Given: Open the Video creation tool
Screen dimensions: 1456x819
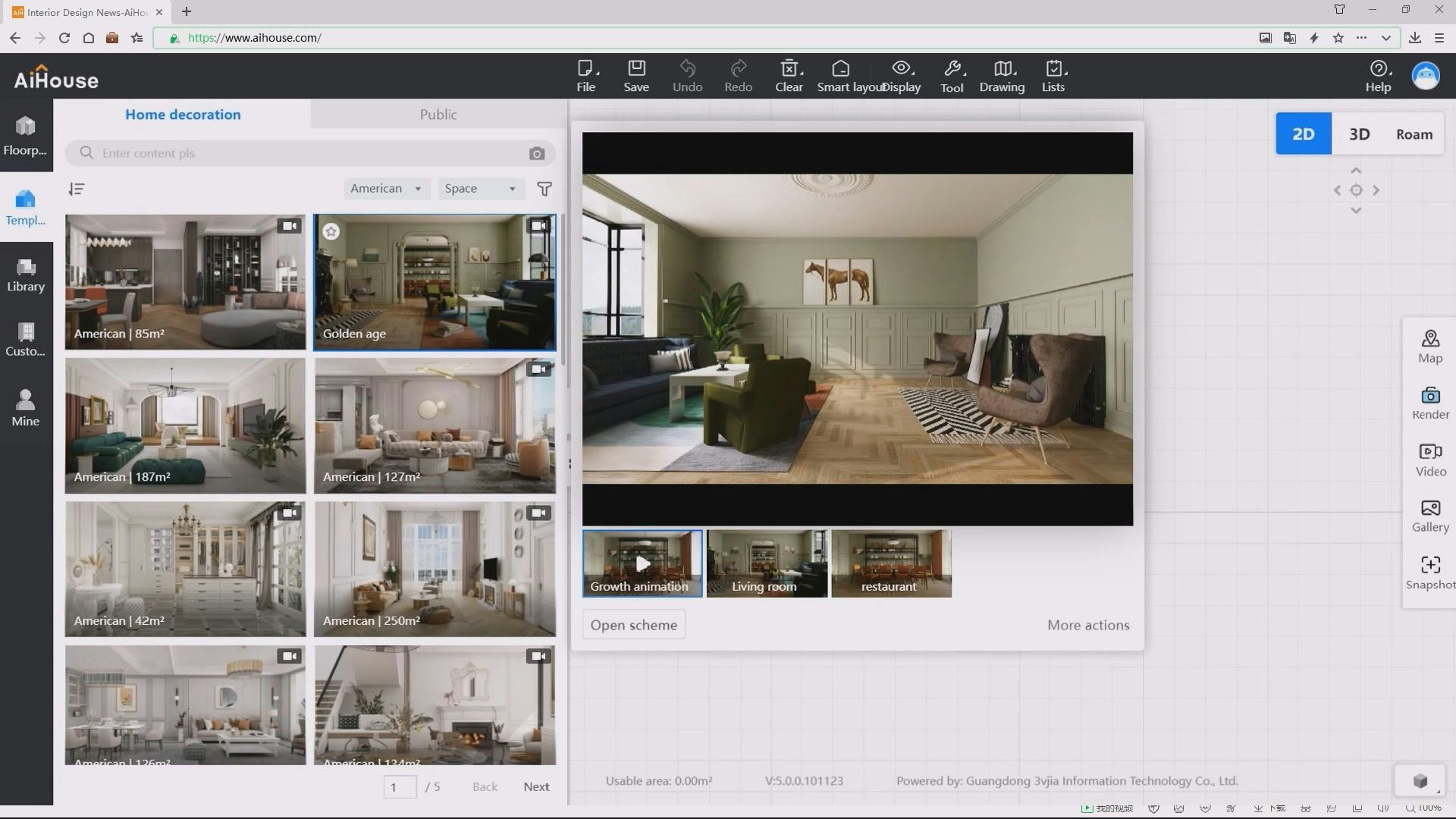Looking at the screenshot, I should pyautogui.click(x=1430, y=459).
